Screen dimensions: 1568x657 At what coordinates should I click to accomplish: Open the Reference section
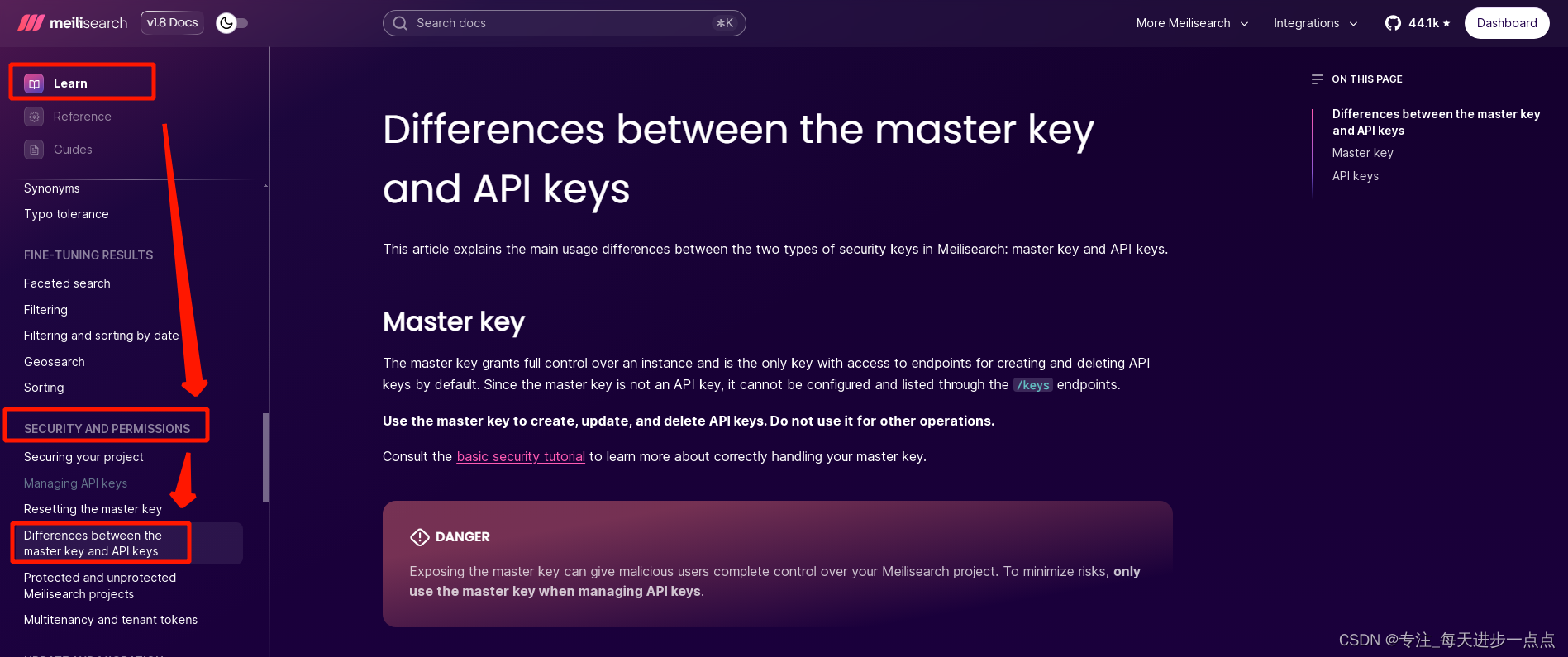click(x=82, y=117)
